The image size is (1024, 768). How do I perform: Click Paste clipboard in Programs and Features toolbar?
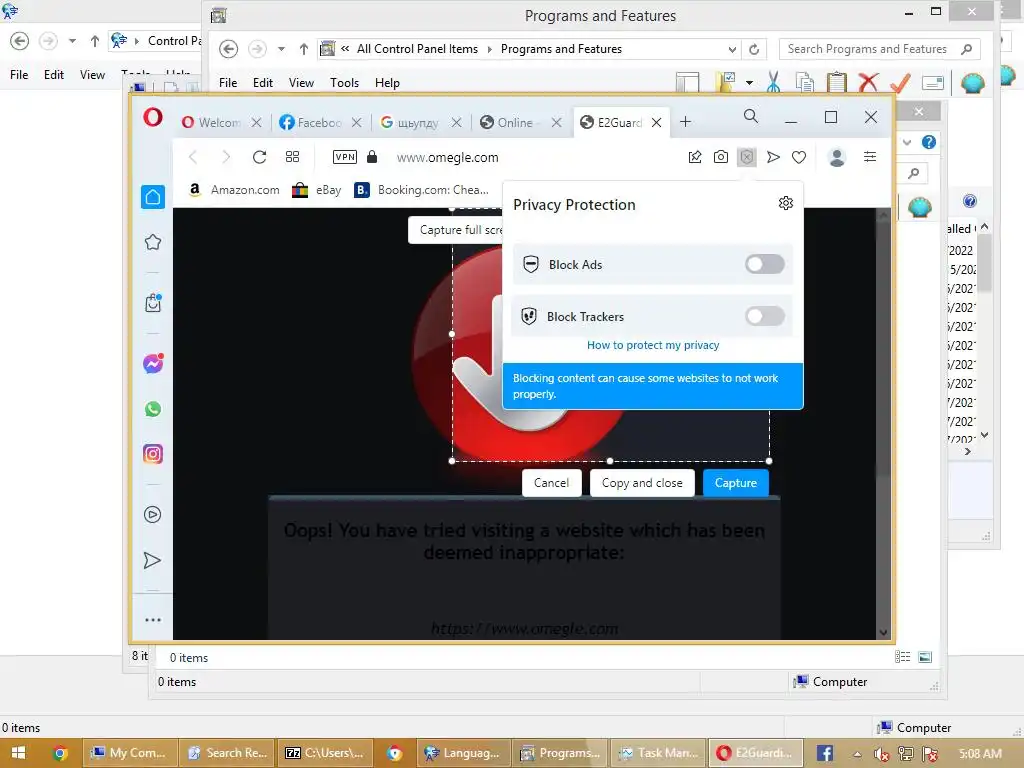pyautogui.click(x=837, y=82)
